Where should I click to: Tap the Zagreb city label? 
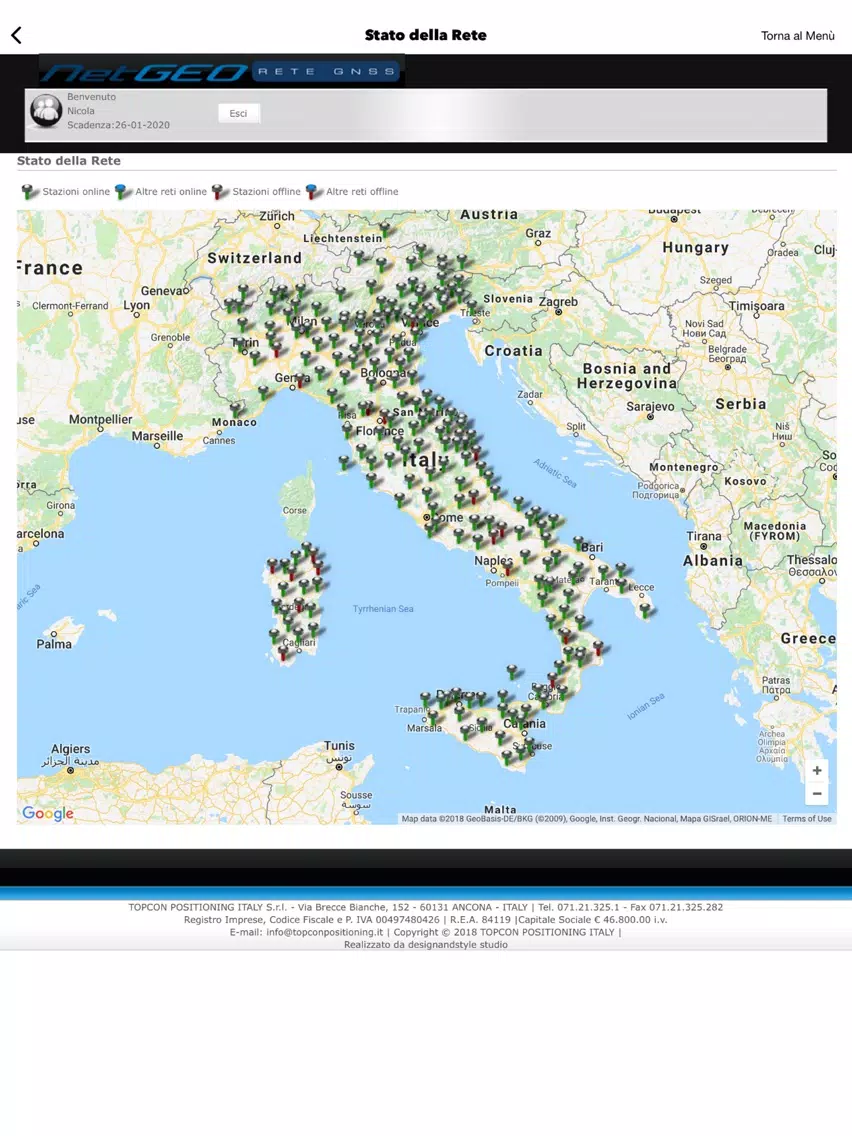click(x=559, y=301)
